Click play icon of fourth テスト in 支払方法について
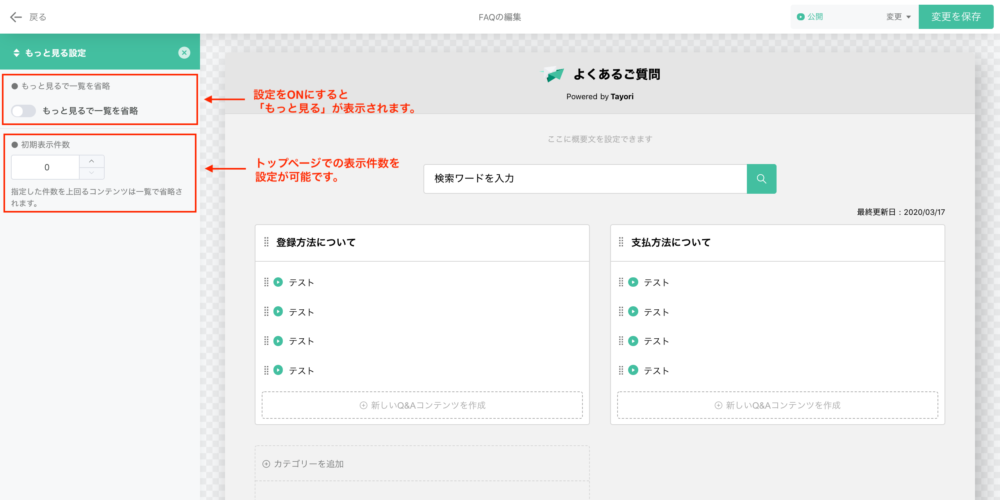This screenshot has height=500, width=1000. coord(633,370)
